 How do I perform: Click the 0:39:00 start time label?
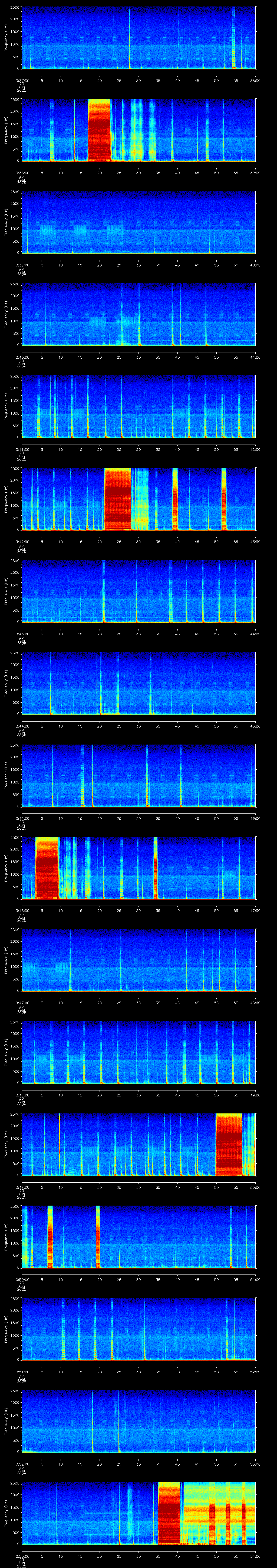coord(22,265)
